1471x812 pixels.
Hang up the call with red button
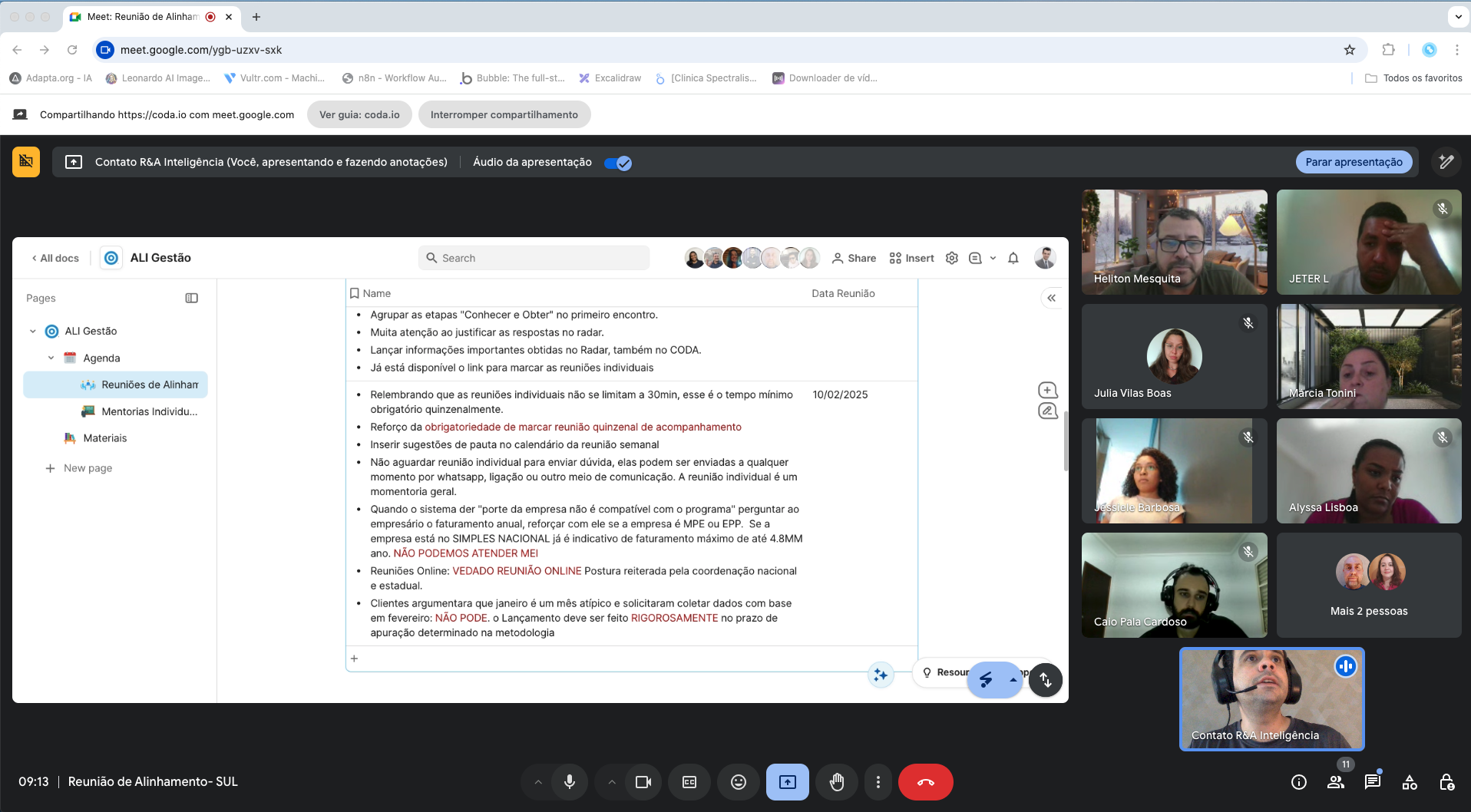[x=926, y=782]
